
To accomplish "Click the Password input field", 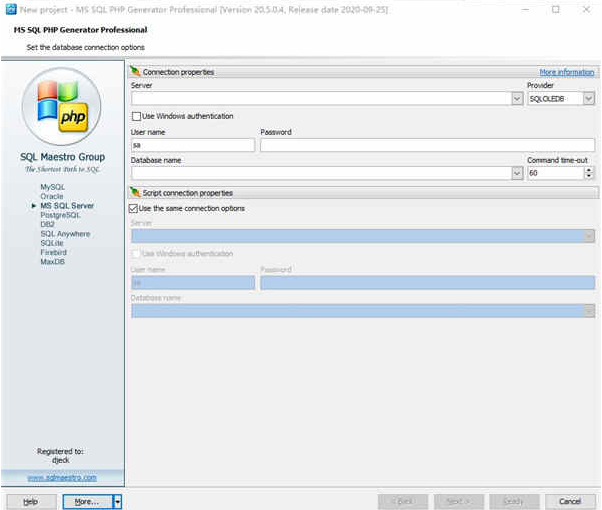I will (x=427, y=145).
